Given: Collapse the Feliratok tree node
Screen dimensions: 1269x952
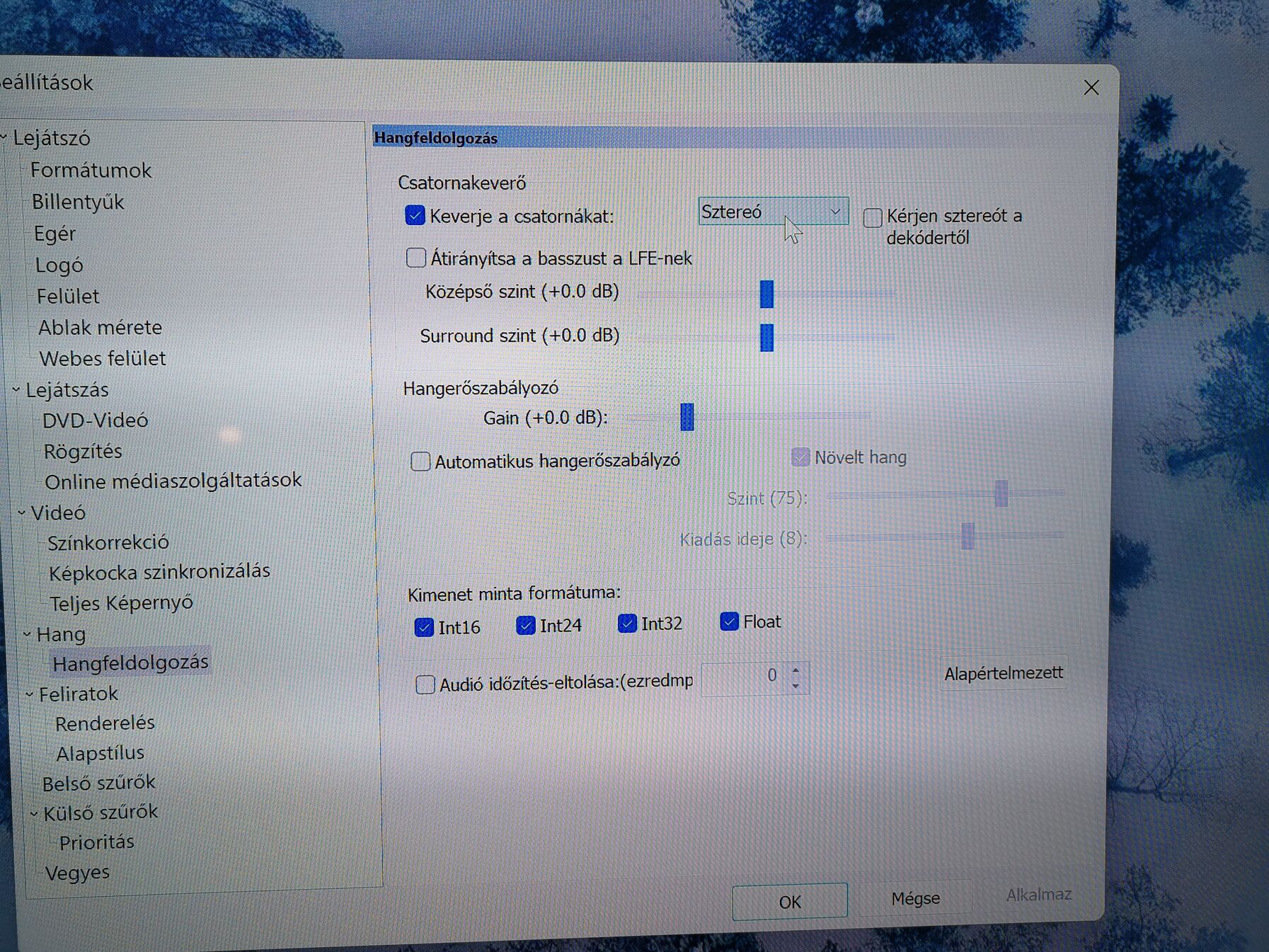Looking at the screenshot, I should (x=30, y=694).
